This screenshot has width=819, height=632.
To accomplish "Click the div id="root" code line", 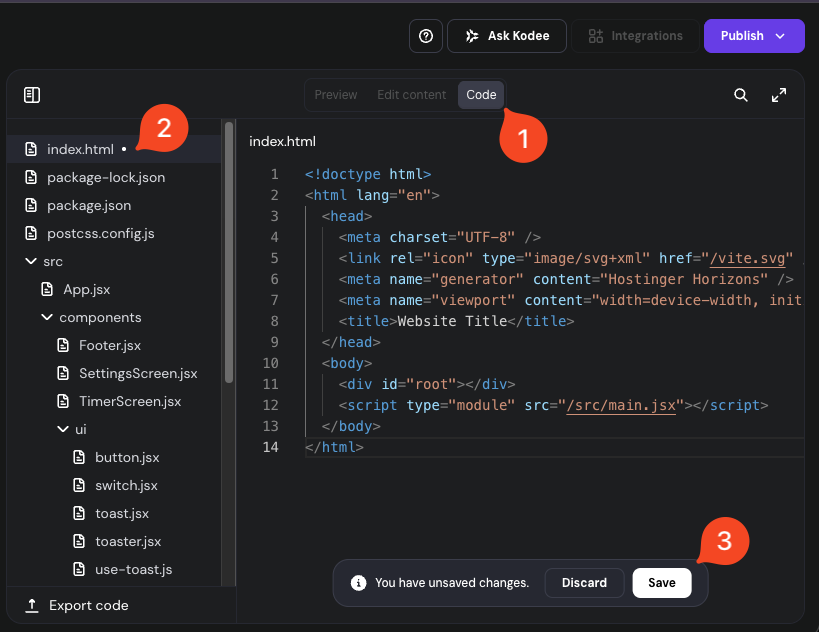I will click(427, 384).
